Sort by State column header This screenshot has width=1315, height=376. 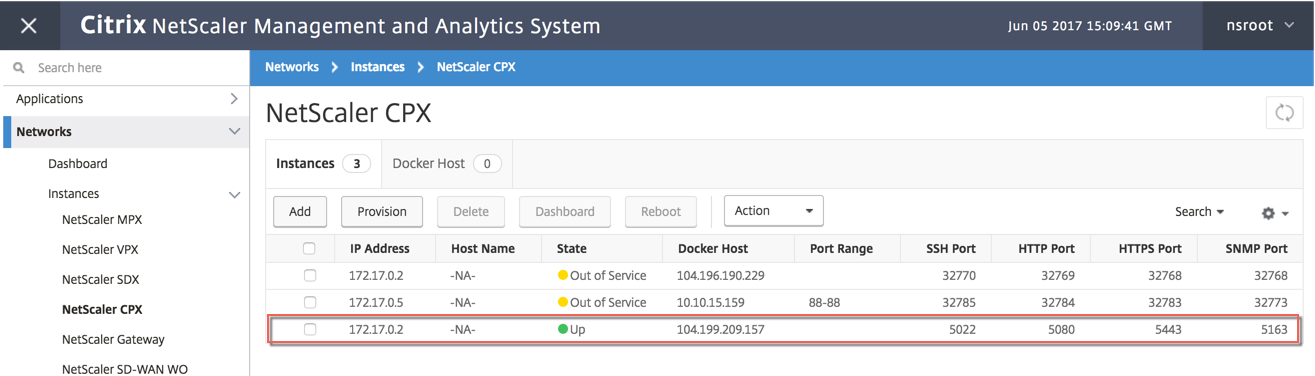coord(572,248)
